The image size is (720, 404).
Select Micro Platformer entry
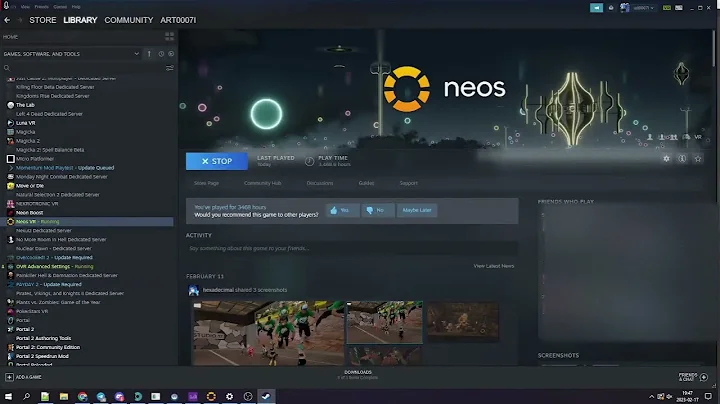click(35, 159)
